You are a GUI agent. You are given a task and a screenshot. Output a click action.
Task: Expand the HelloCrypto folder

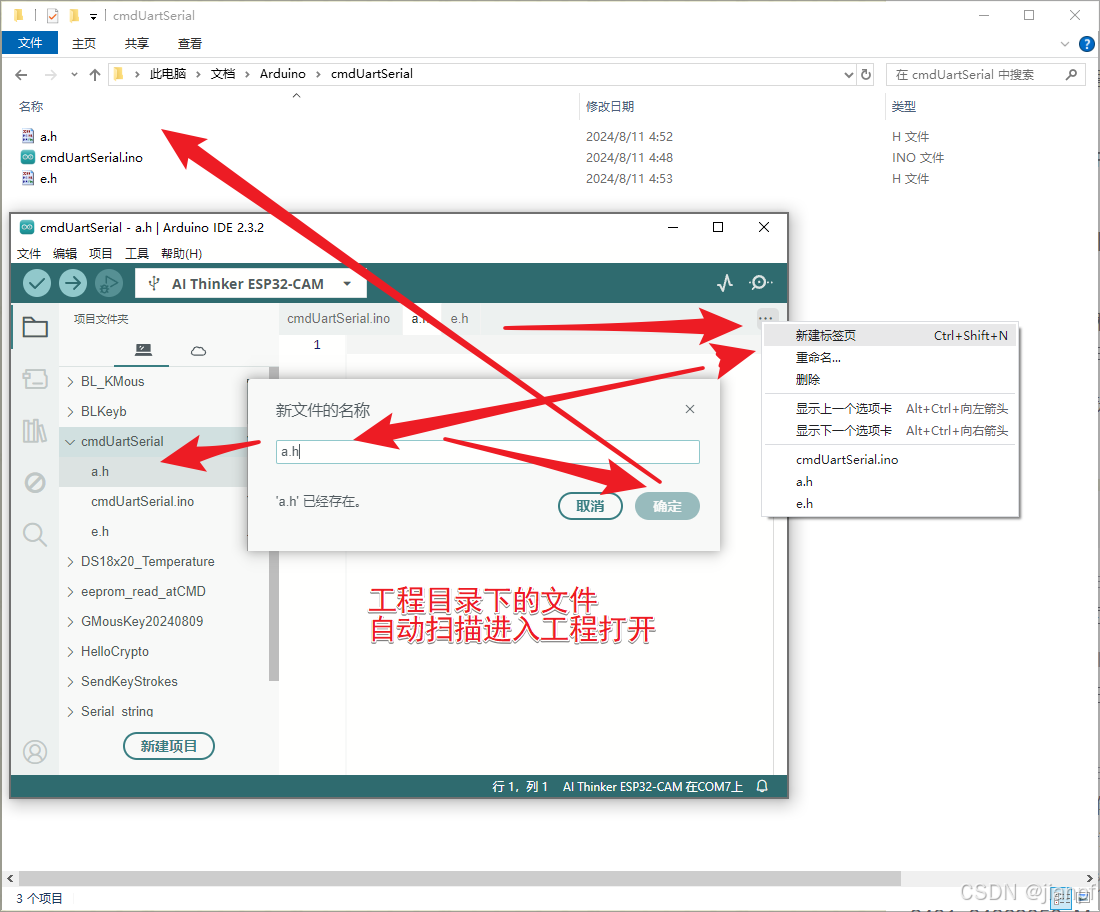70,652
